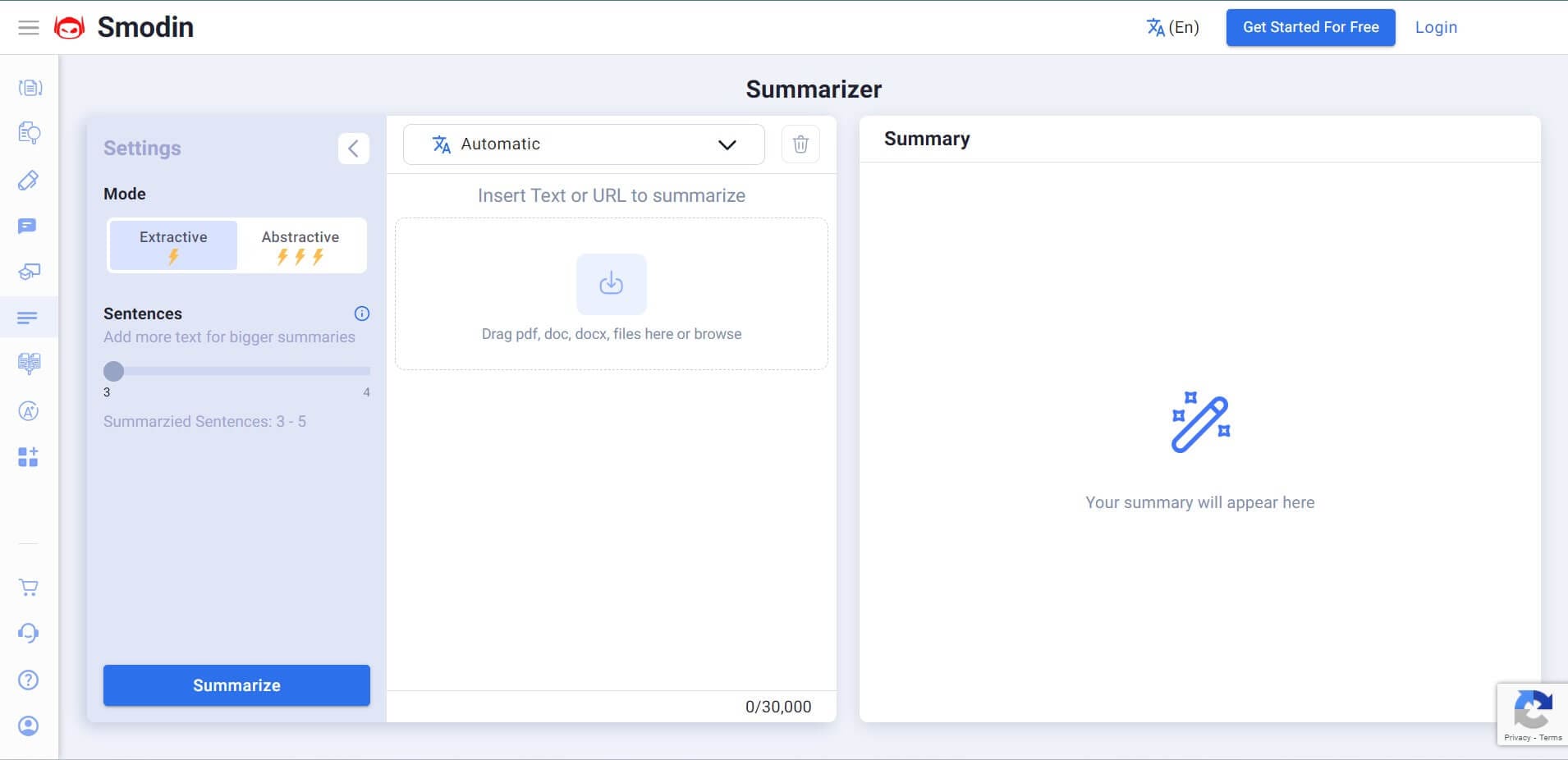Switch to Abstractive mode
The image size is (1568, 760).
click(x=300, y=245)
